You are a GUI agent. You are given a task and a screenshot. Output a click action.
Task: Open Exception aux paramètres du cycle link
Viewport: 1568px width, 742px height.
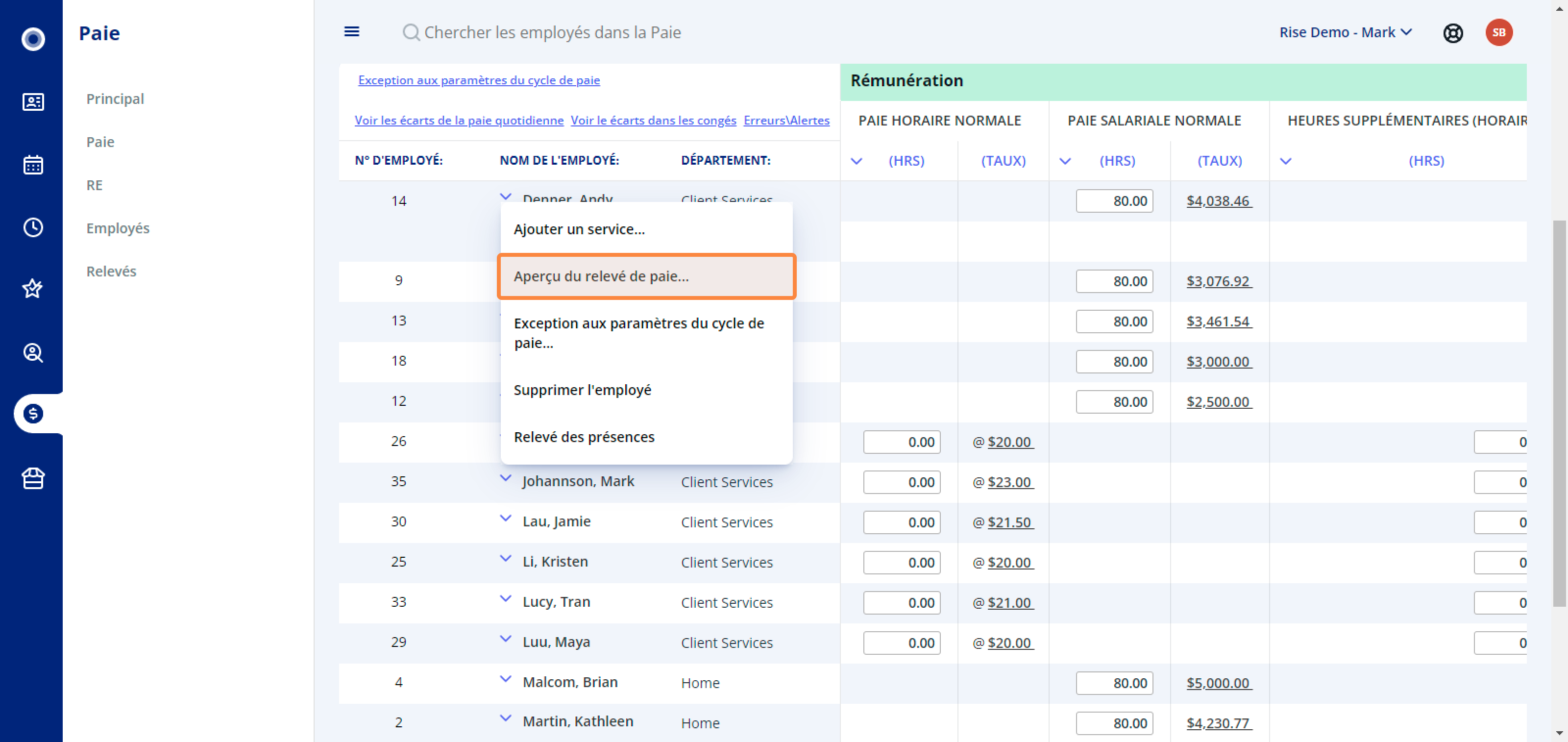tap(479, 80)
